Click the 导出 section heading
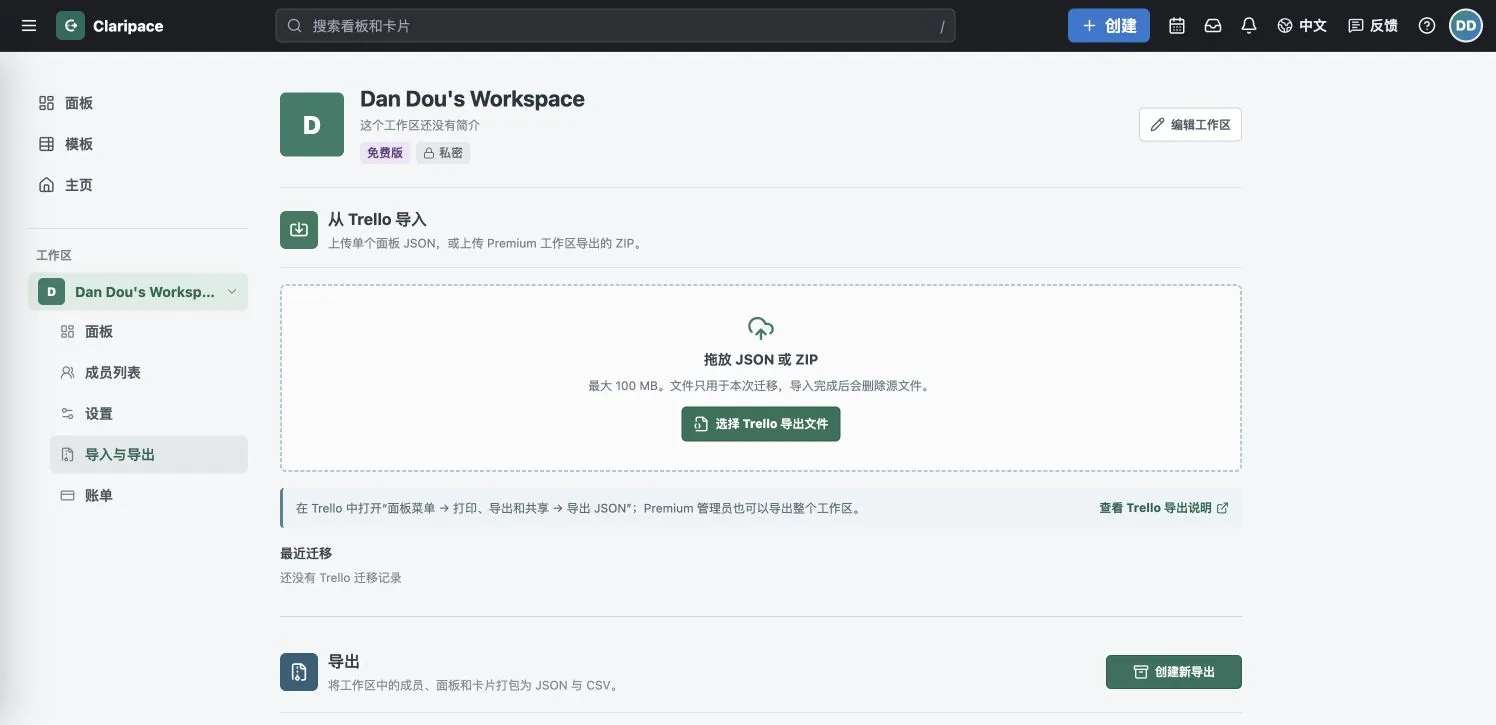The width and height of the screenshot is (1496, 725). point(344,662)
